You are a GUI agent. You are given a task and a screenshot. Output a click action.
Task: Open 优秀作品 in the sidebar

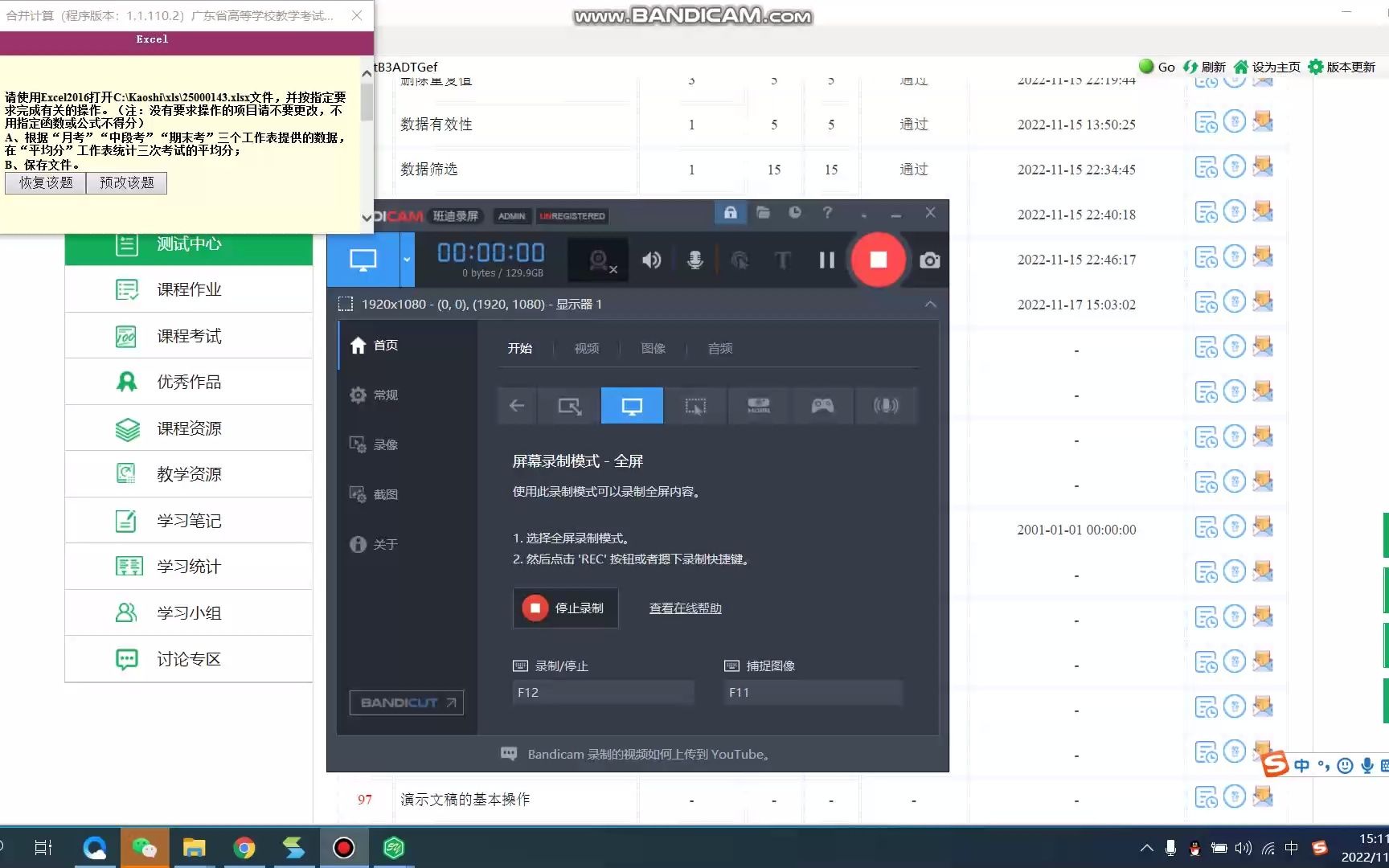(x=189, y=382)
